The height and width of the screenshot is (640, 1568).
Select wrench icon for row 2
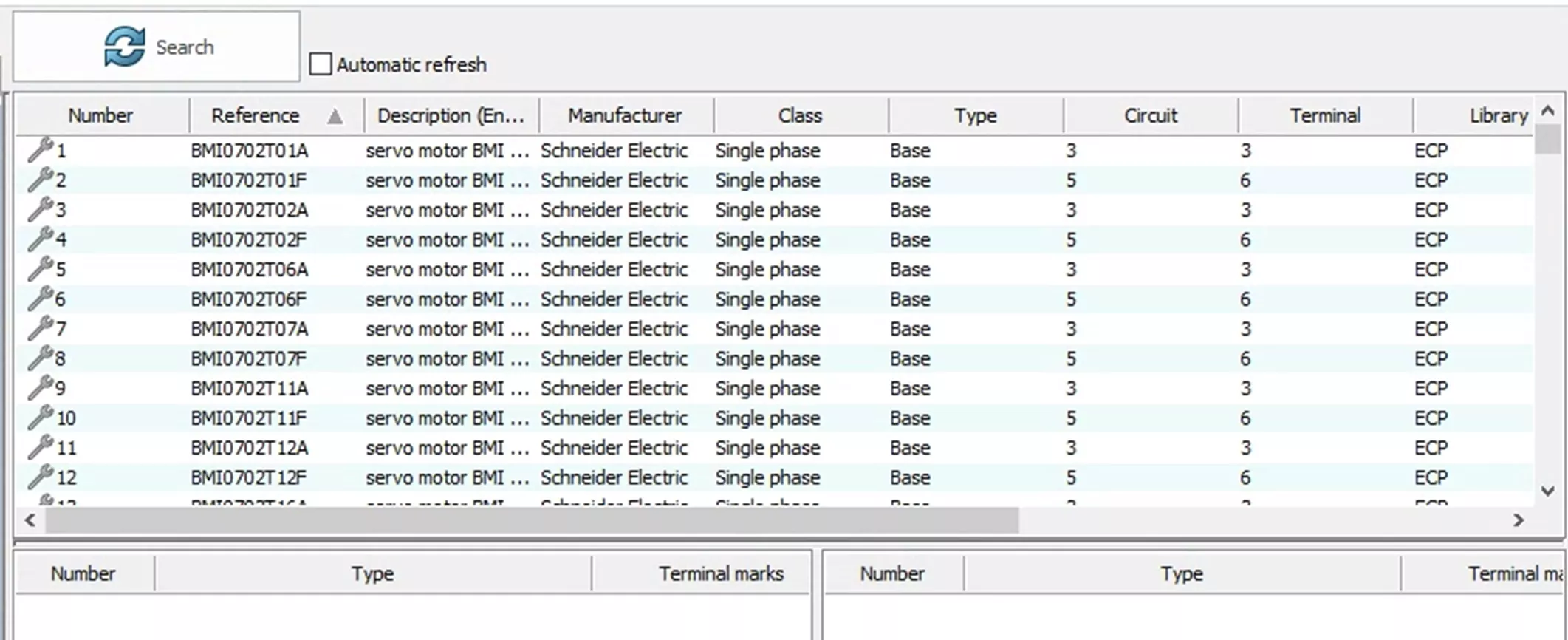coord(41,180)
